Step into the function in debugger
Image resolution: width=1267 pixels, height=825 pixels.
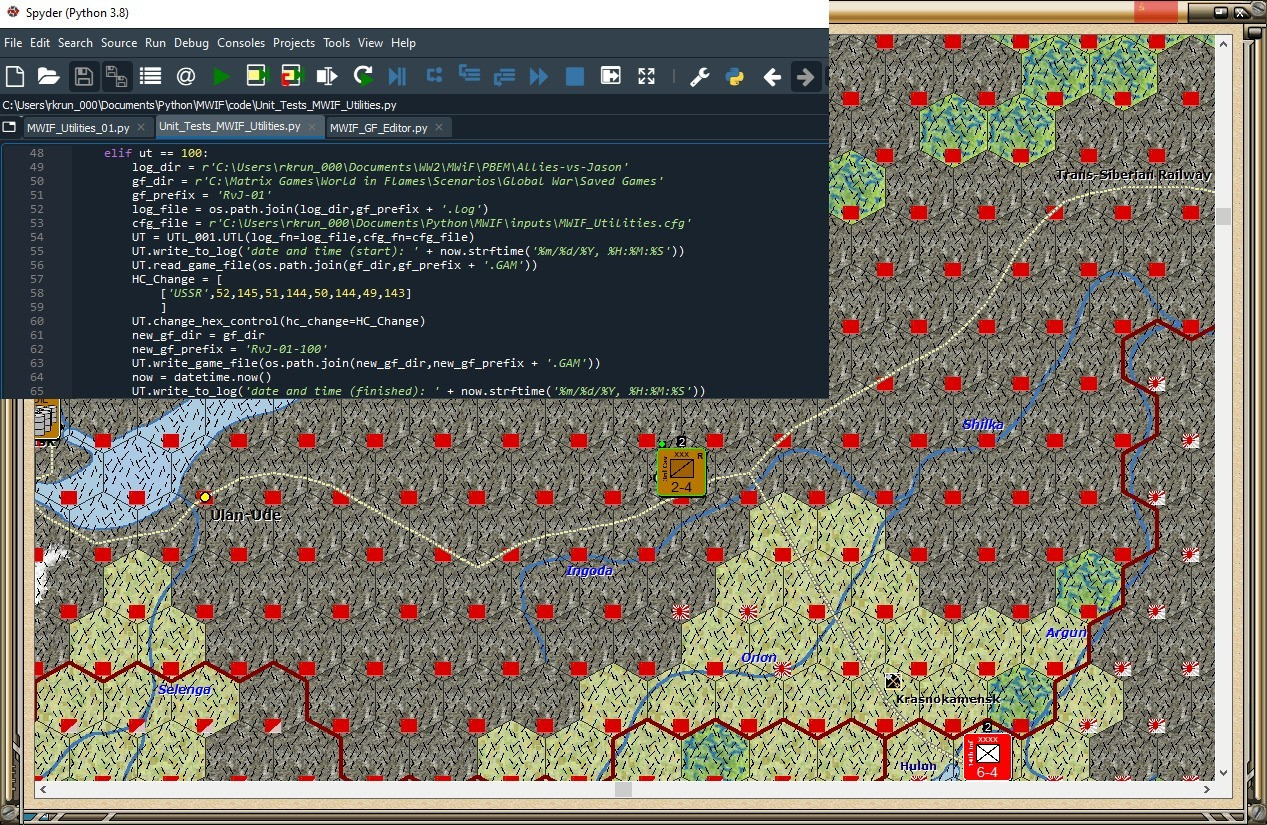click(469, 75)
